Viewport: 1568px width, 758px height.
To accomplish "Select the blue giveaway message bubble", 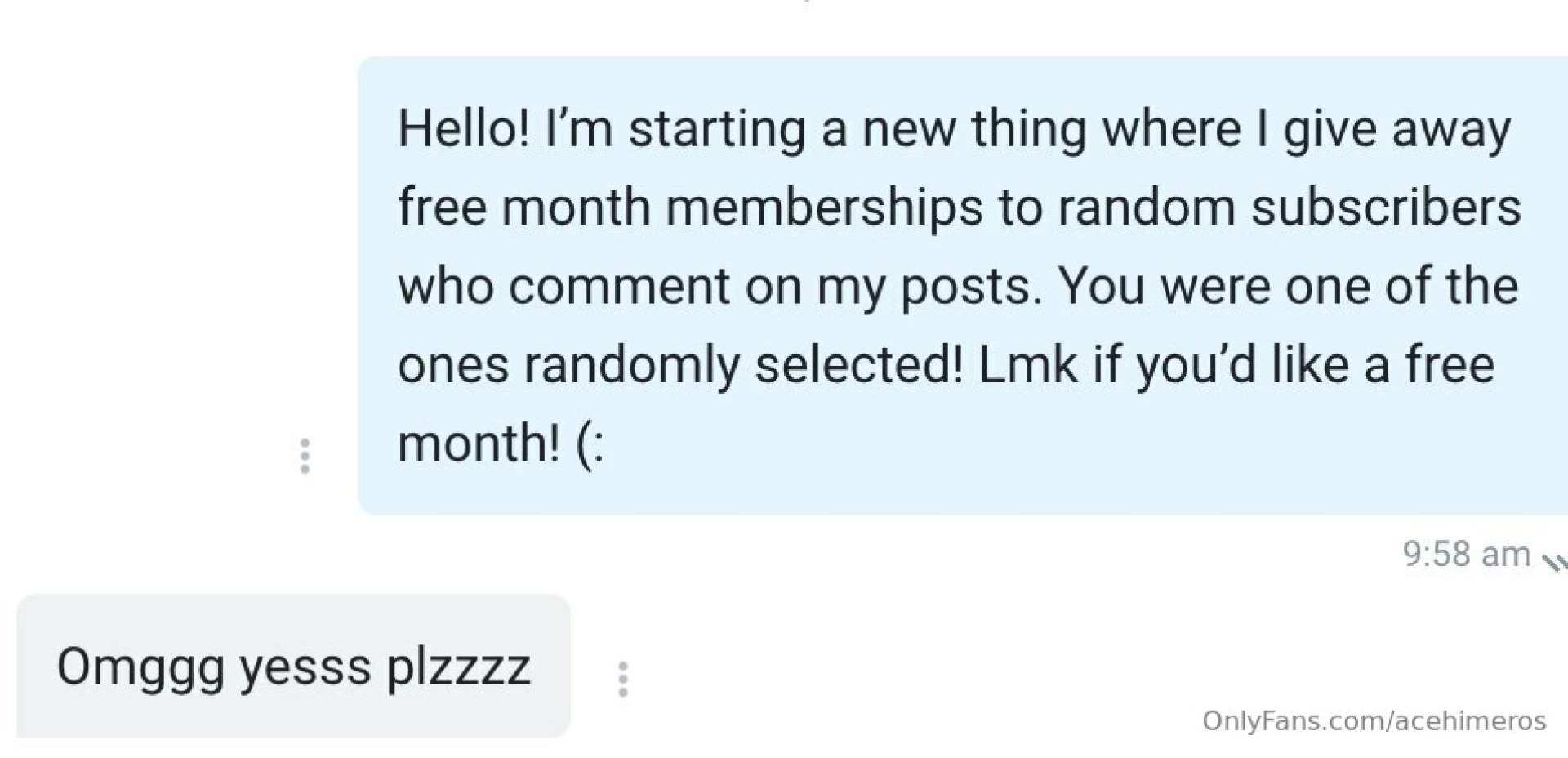I will point(955,284).
